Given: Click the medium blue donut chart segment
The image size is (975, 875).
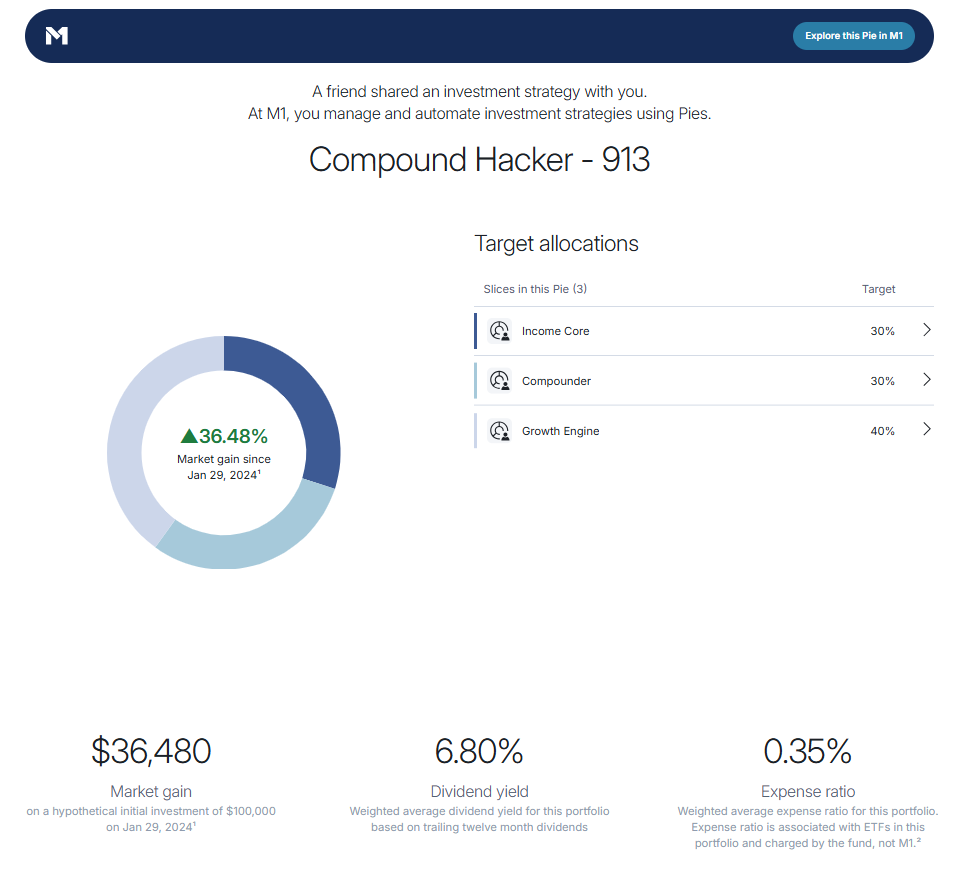Looking at the screenshot, I should click(x=250, y=540).
